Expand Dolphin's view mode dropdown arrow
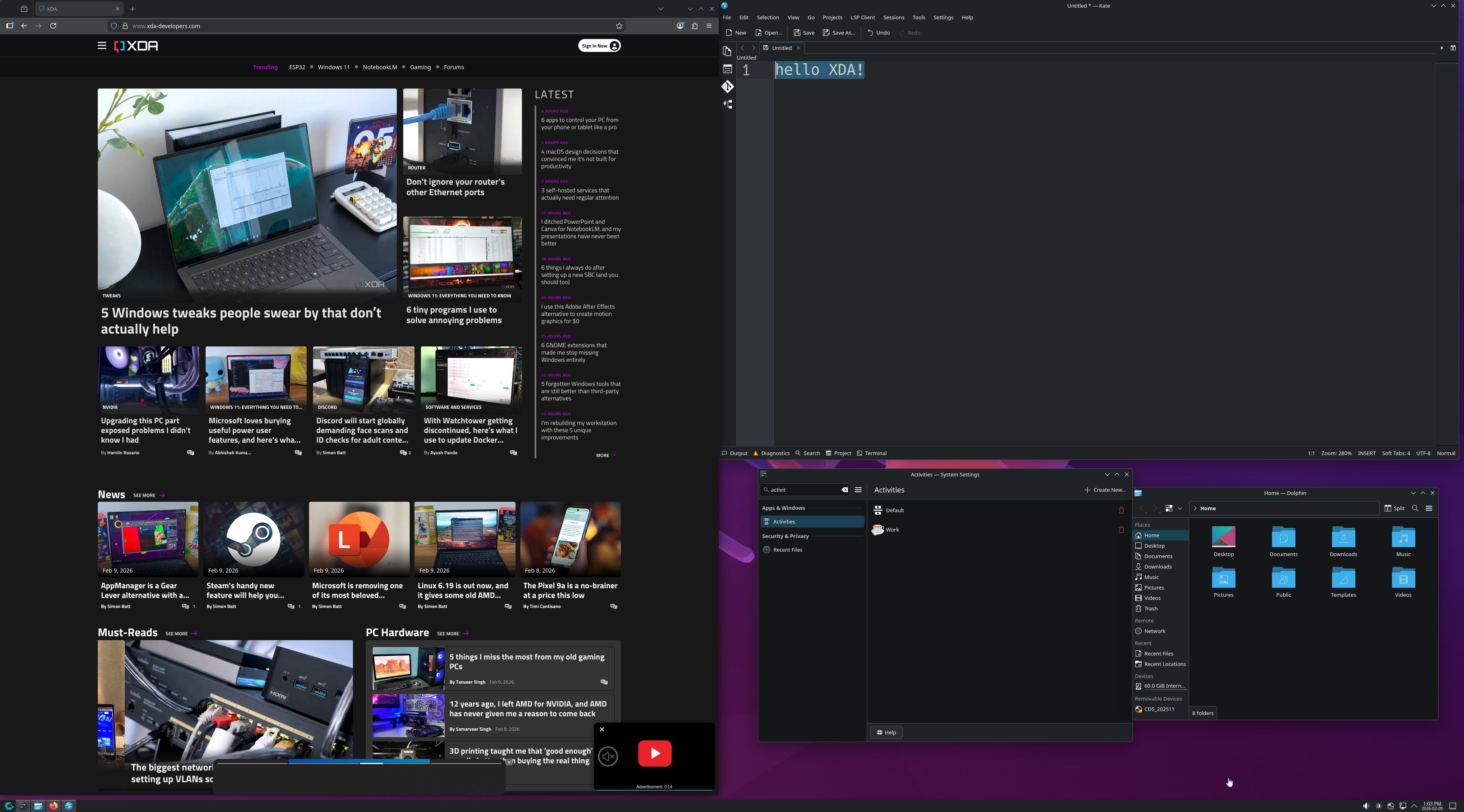The width and height of the screenshot is (1464, 812). coord(1180,509)
